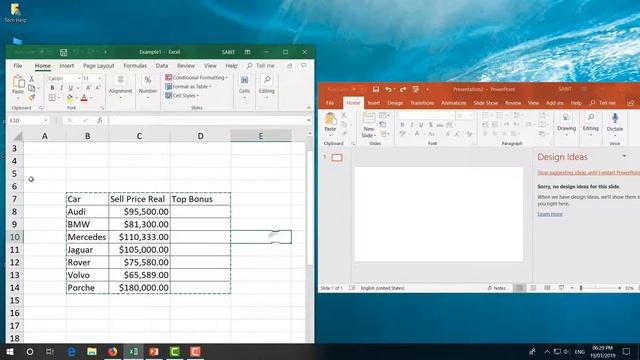The image size is (640, 360).
Task: Open Firefox from the Windows taskbar
Action: click(113, 351)
